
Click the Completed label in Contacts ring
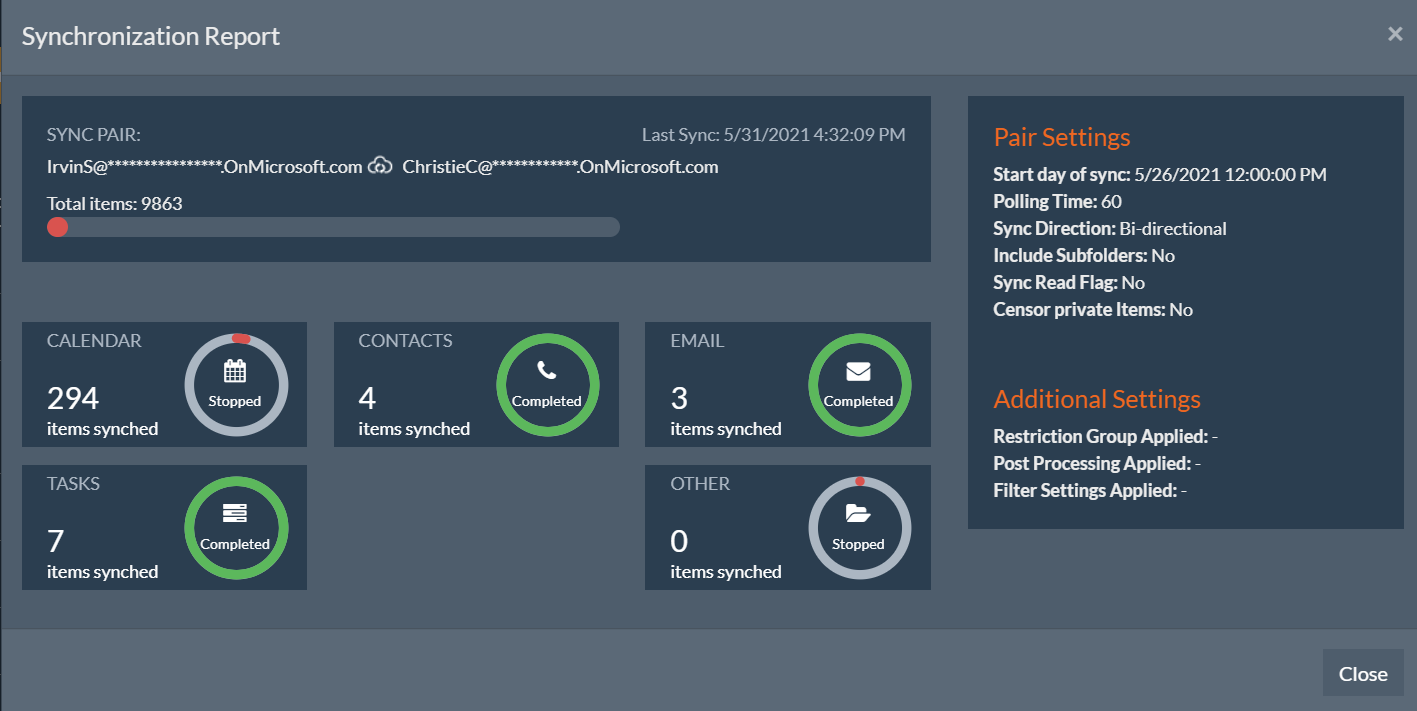[546, 401]
